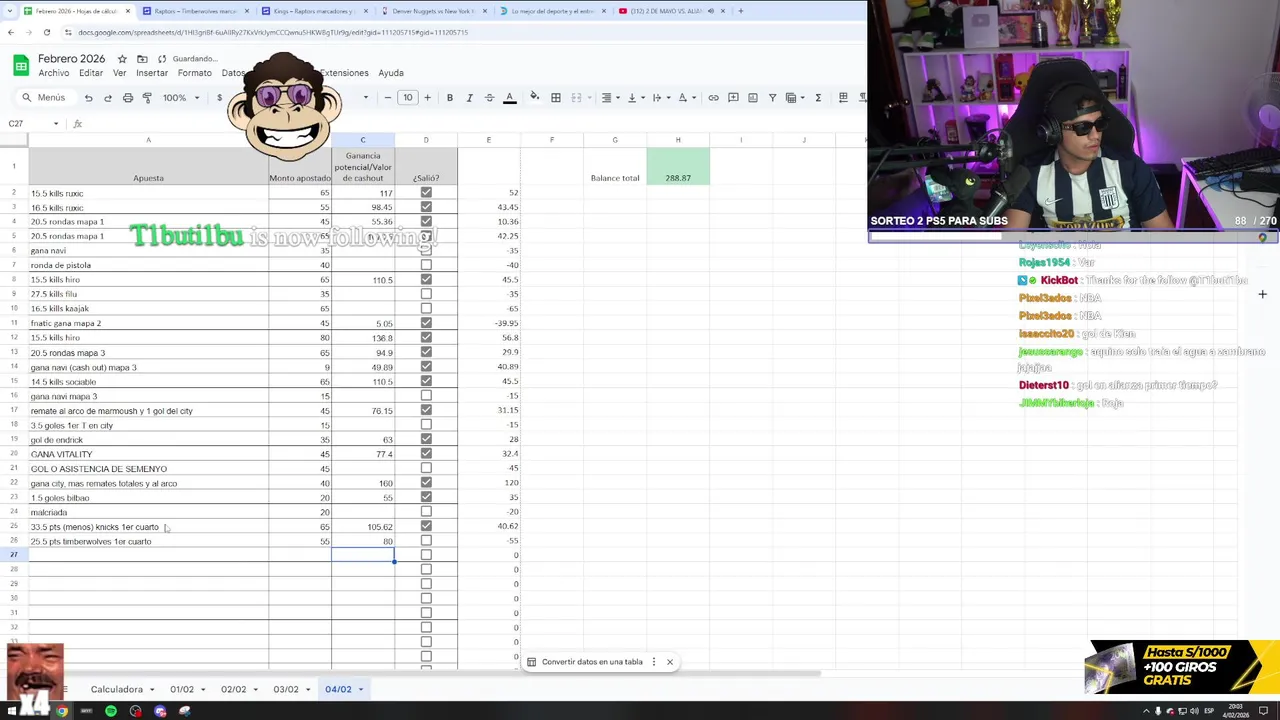
Task: Add a comment with the comment icon
Action: [x=733, y=98]
